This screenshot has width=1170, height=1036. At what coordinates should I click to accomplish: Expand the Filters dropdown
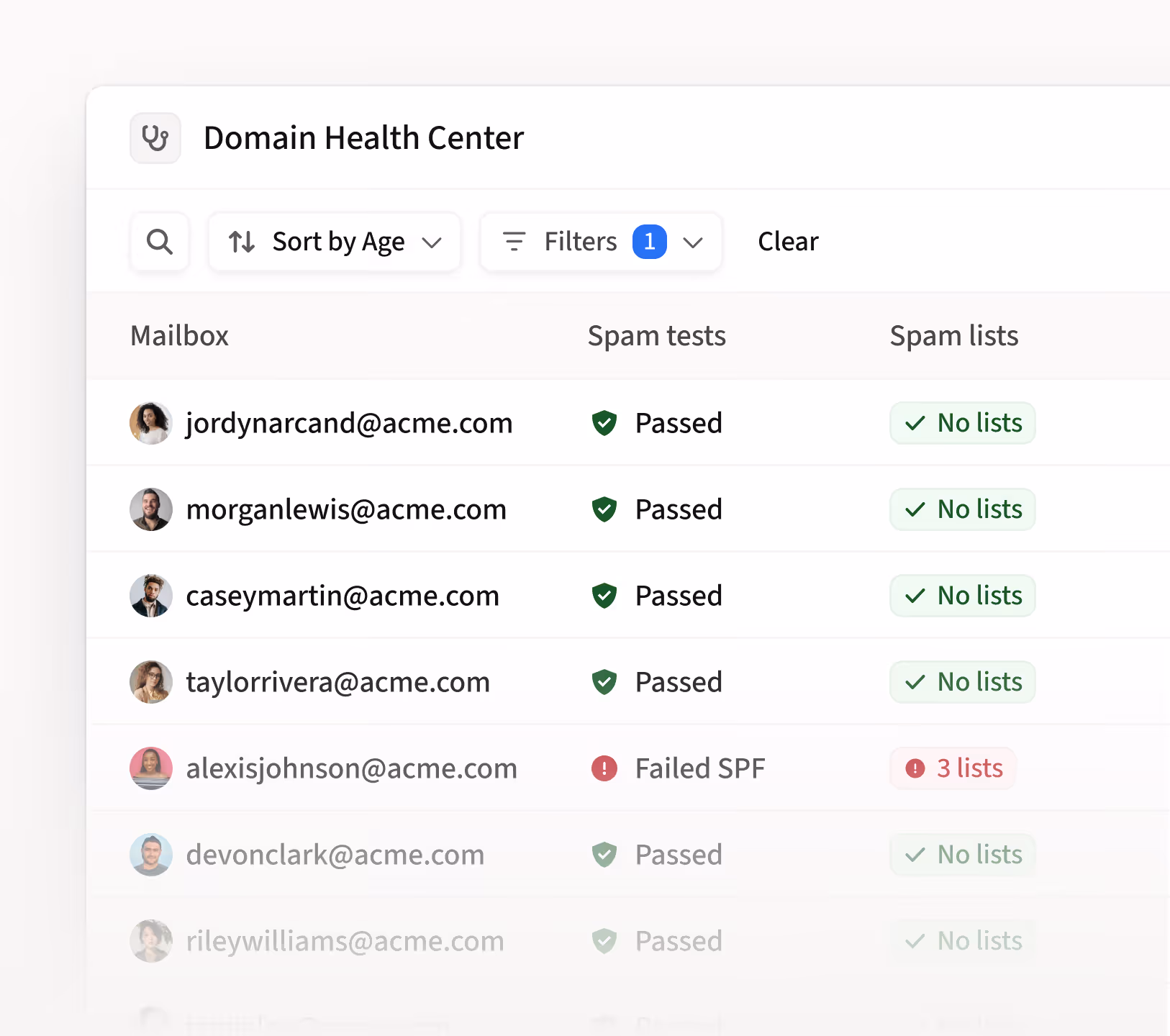(601, 242)
